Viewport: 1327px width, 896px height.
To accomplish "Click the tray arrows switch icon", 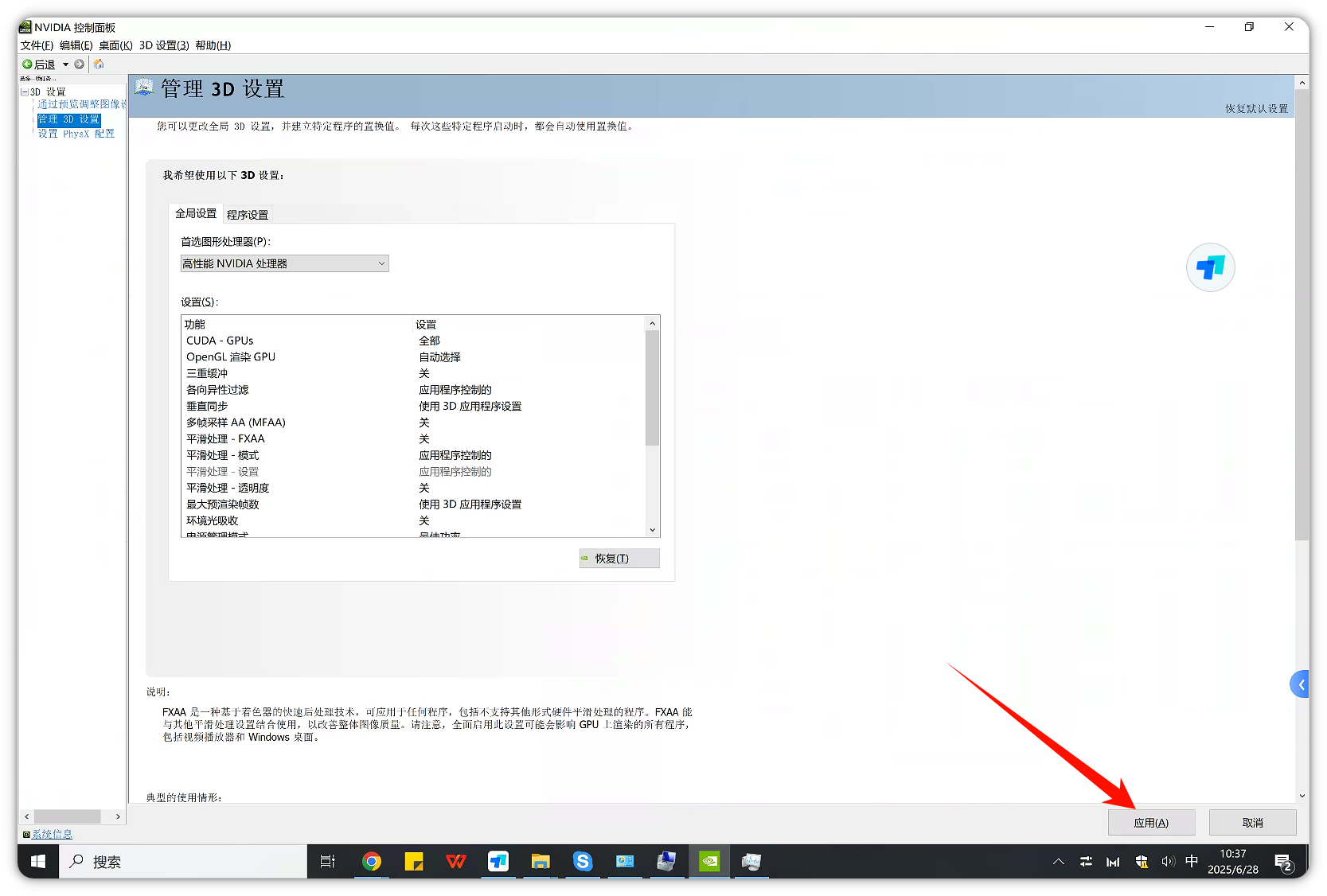I will [x=1086, y=862].
